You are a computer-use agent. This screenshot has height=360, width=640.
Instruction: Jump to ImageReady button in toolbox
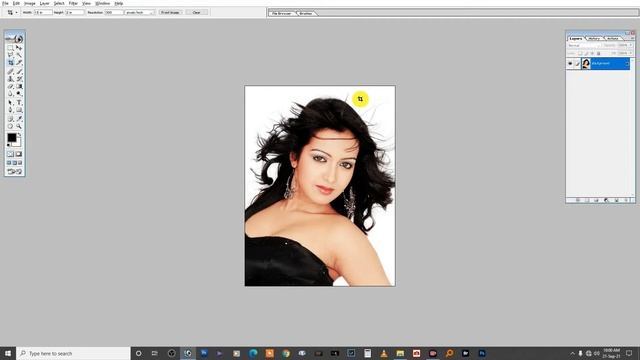(x=15, y=171)
